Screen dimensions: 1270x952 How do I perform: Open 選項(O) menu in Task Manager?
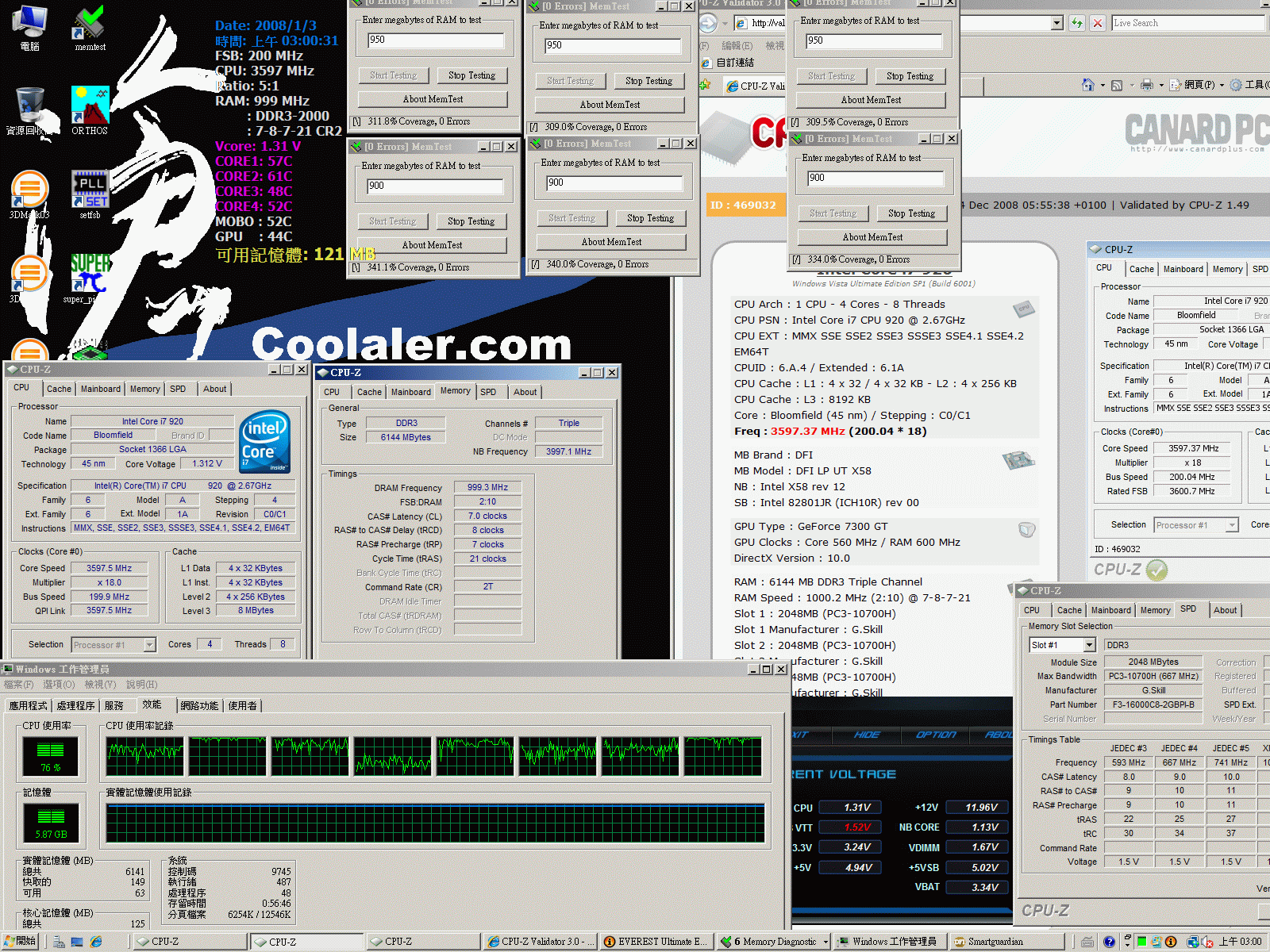coord(59,685)
